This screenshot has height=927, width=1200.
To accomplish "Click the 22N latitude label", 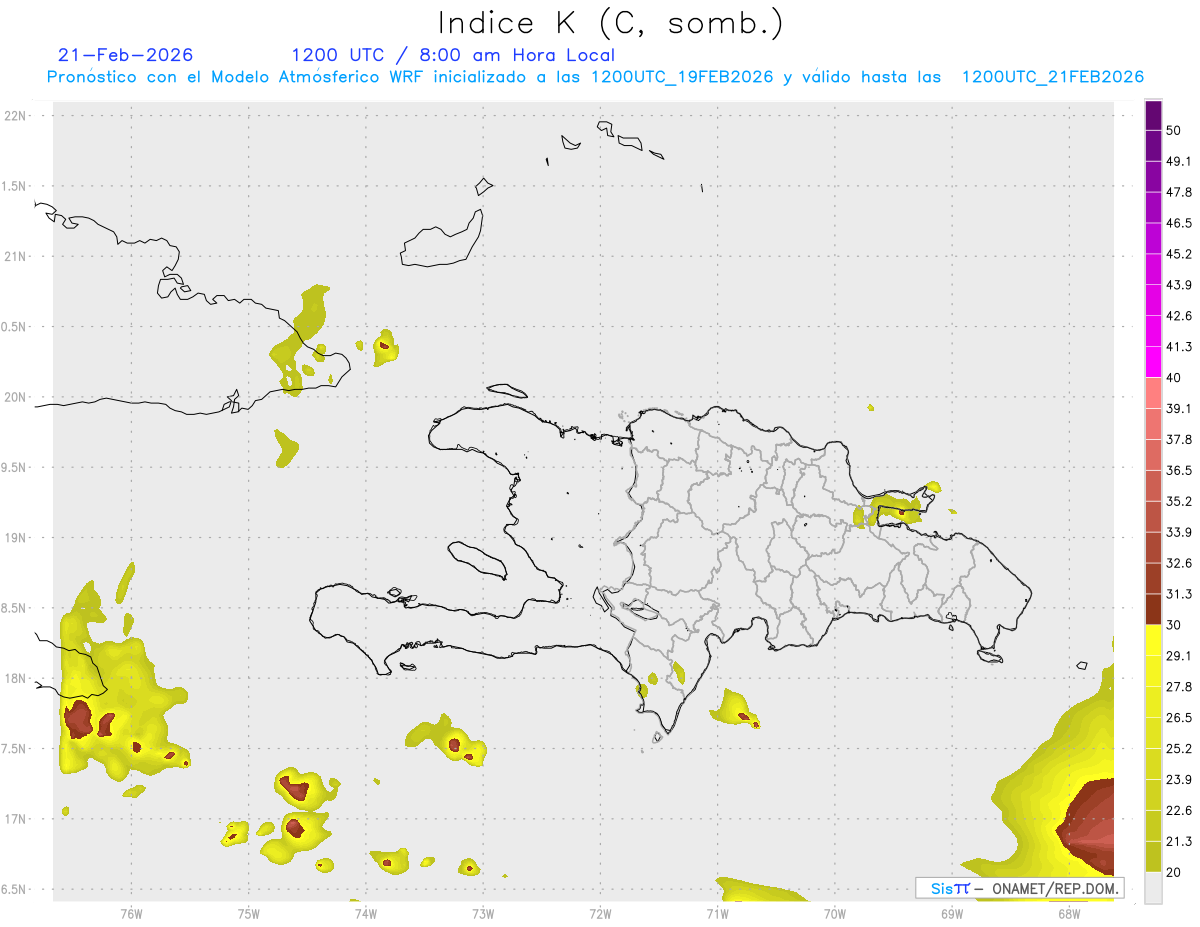I will click(16, 115).
